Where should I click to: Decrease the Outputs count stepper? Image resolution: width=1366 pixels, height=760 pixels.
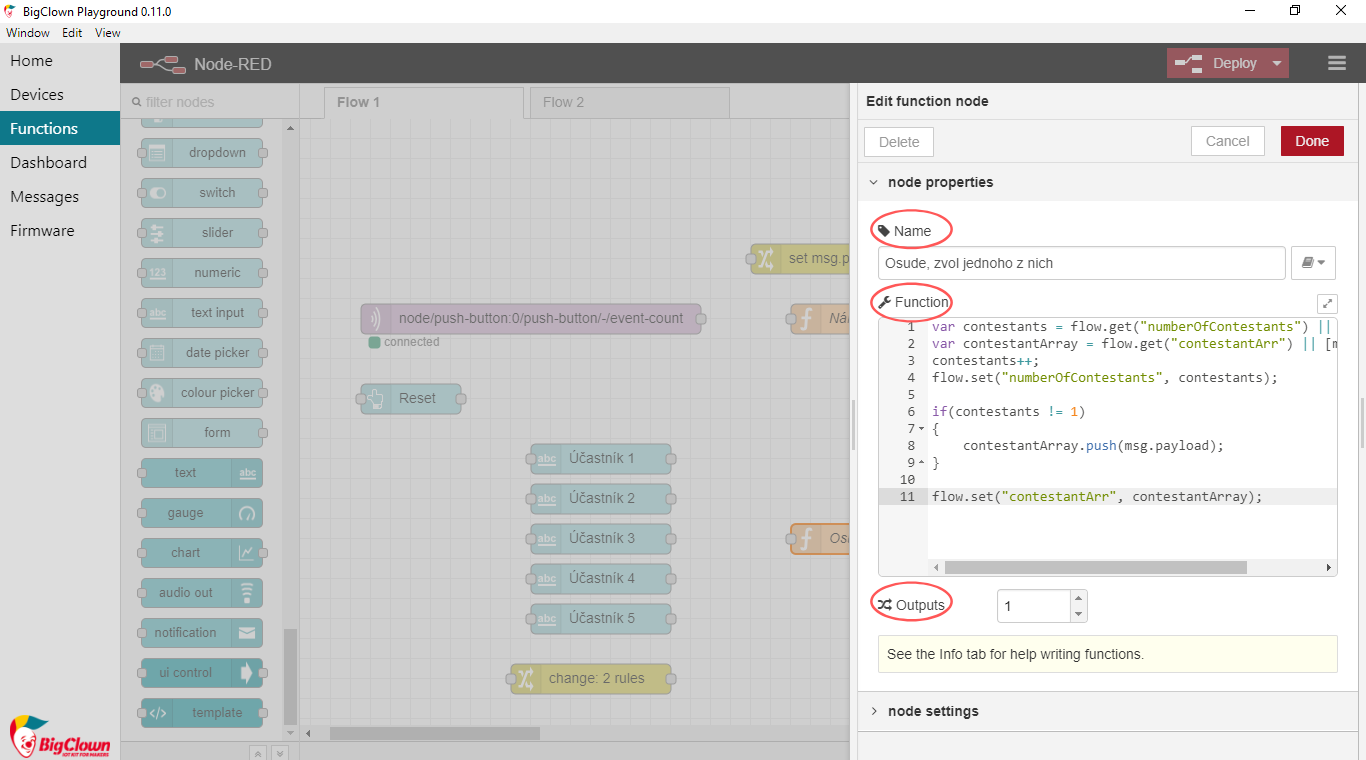[x=1078, y=613]
